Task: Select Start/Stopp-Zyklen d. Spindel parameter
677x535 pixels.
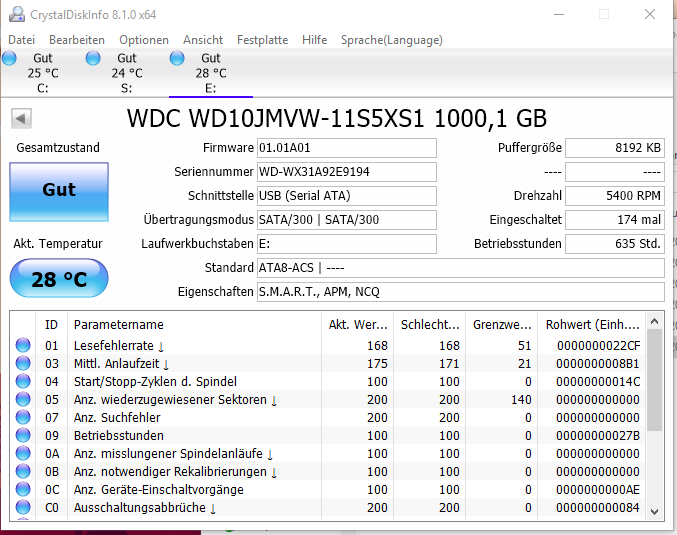Action: 155,382
